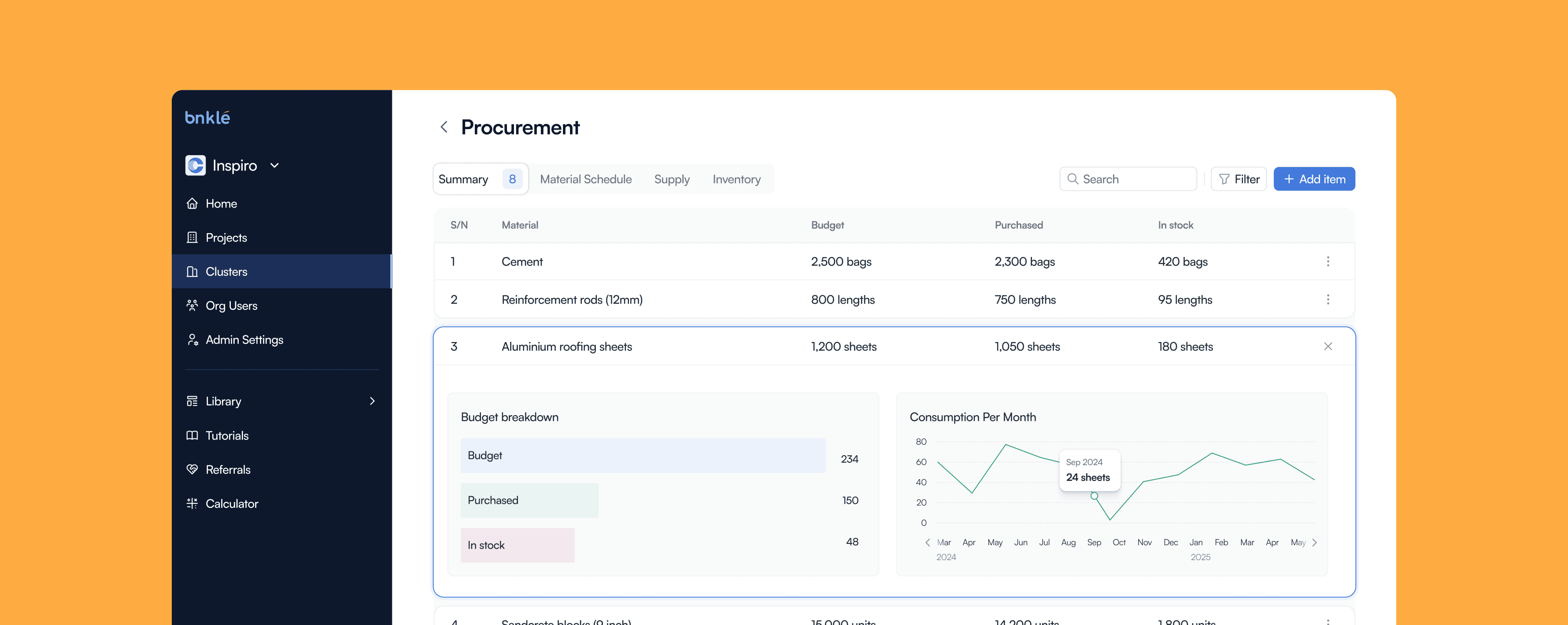Click the Calculator icon

click(x=192, y=504)
